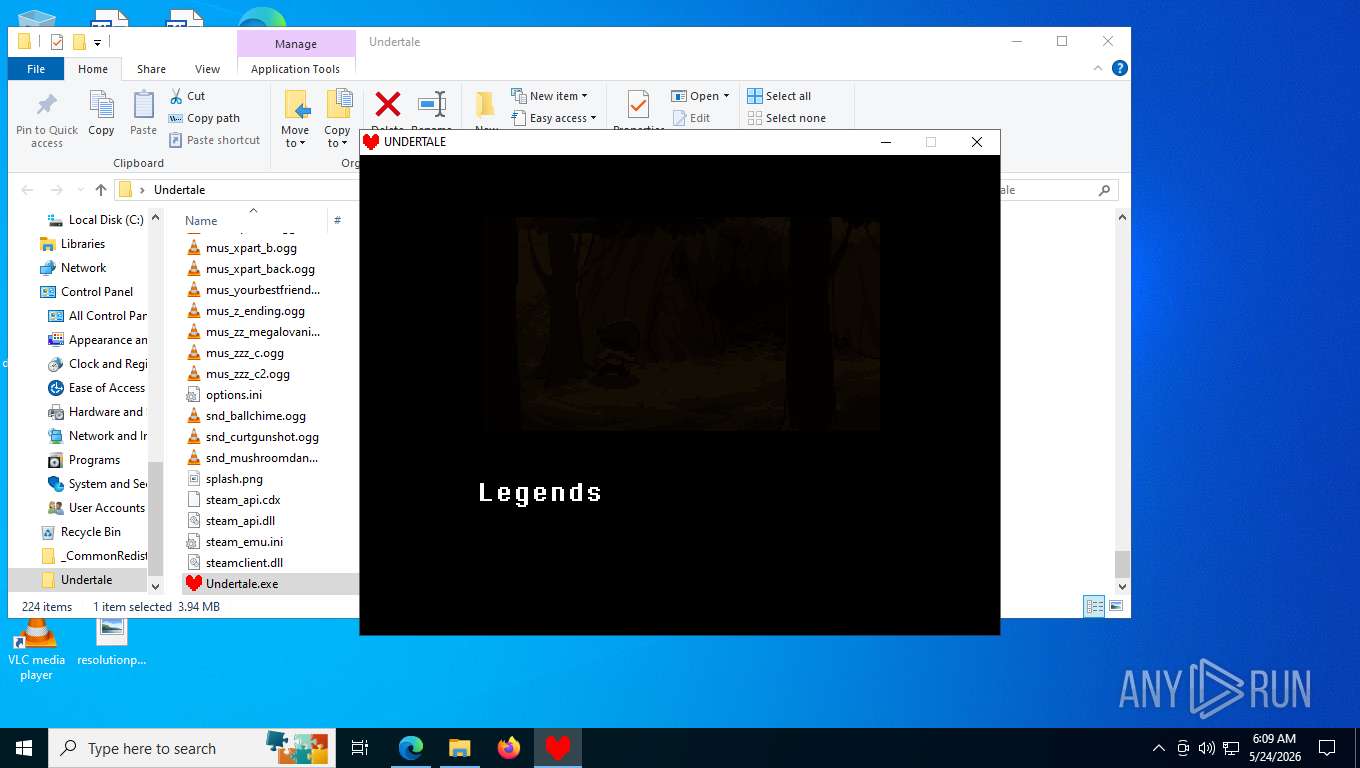The height and width of the screenshot is (768, 1360).
Task: Click the Undertale.exe red heart icon
Action: [x=194, y=584]
